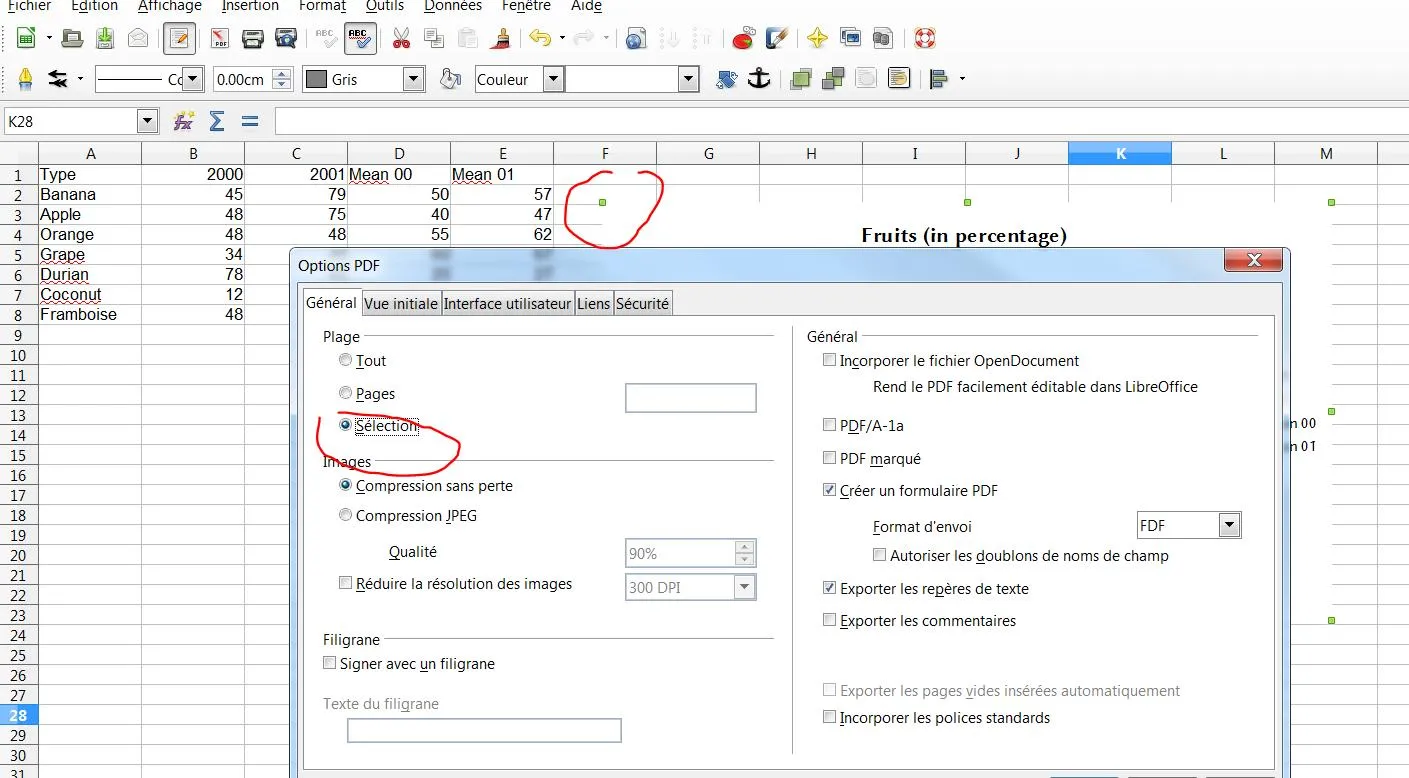Click the Clone formatting paintbrush icon

(x=502, y=39)
